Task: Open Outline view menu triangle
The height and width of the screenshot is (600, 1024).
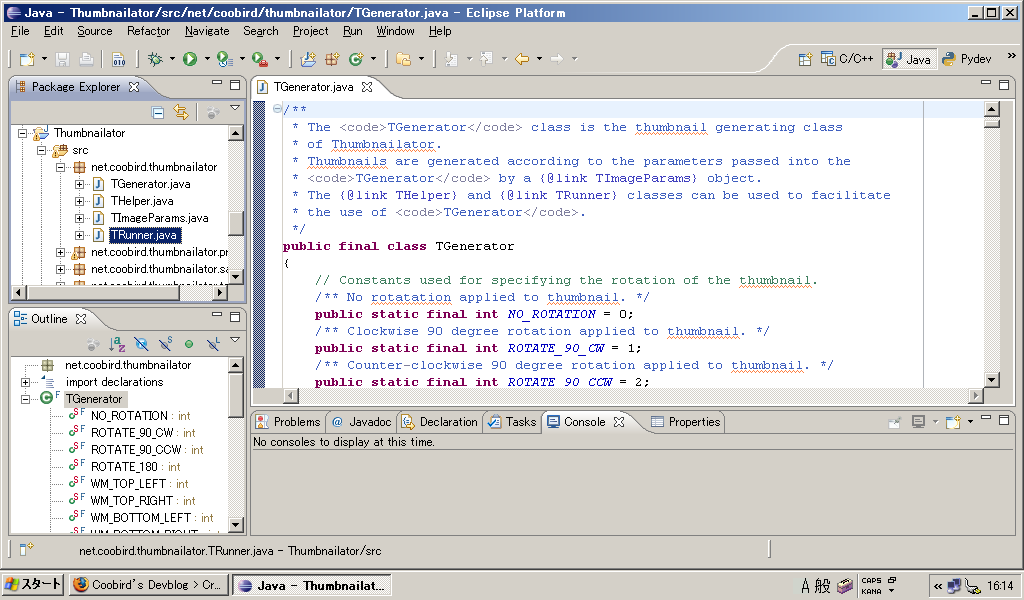Action: point(235,339)
